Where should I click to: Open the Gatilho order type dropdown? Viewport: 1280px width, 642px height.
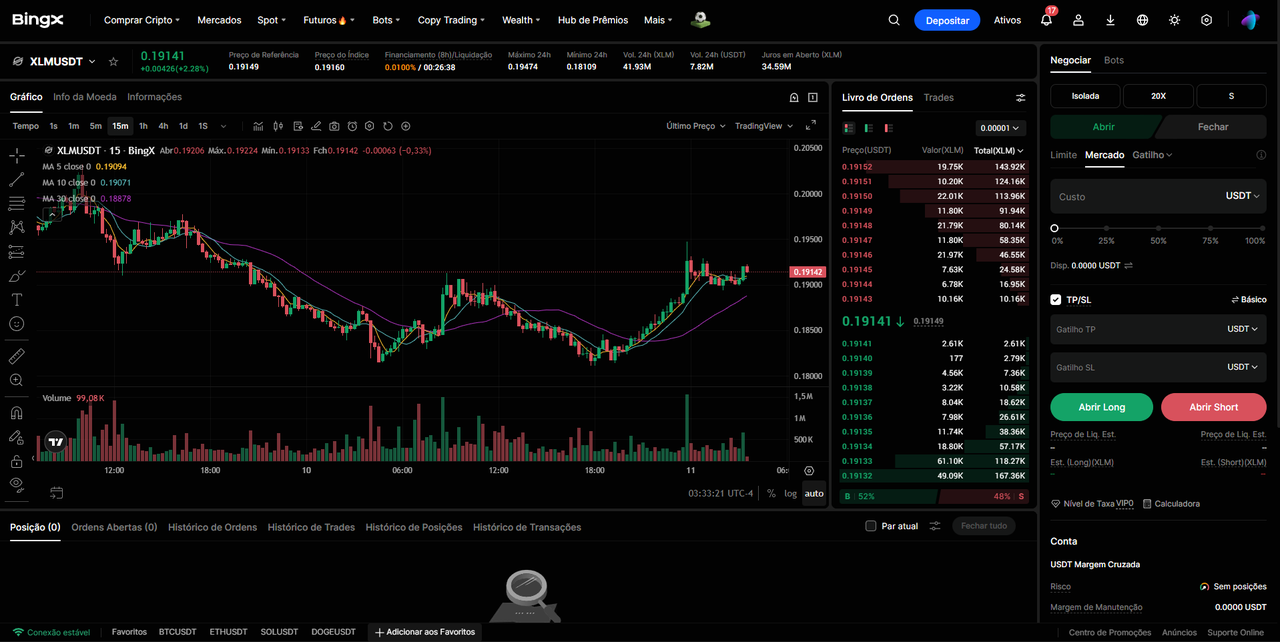[1152, 155]
